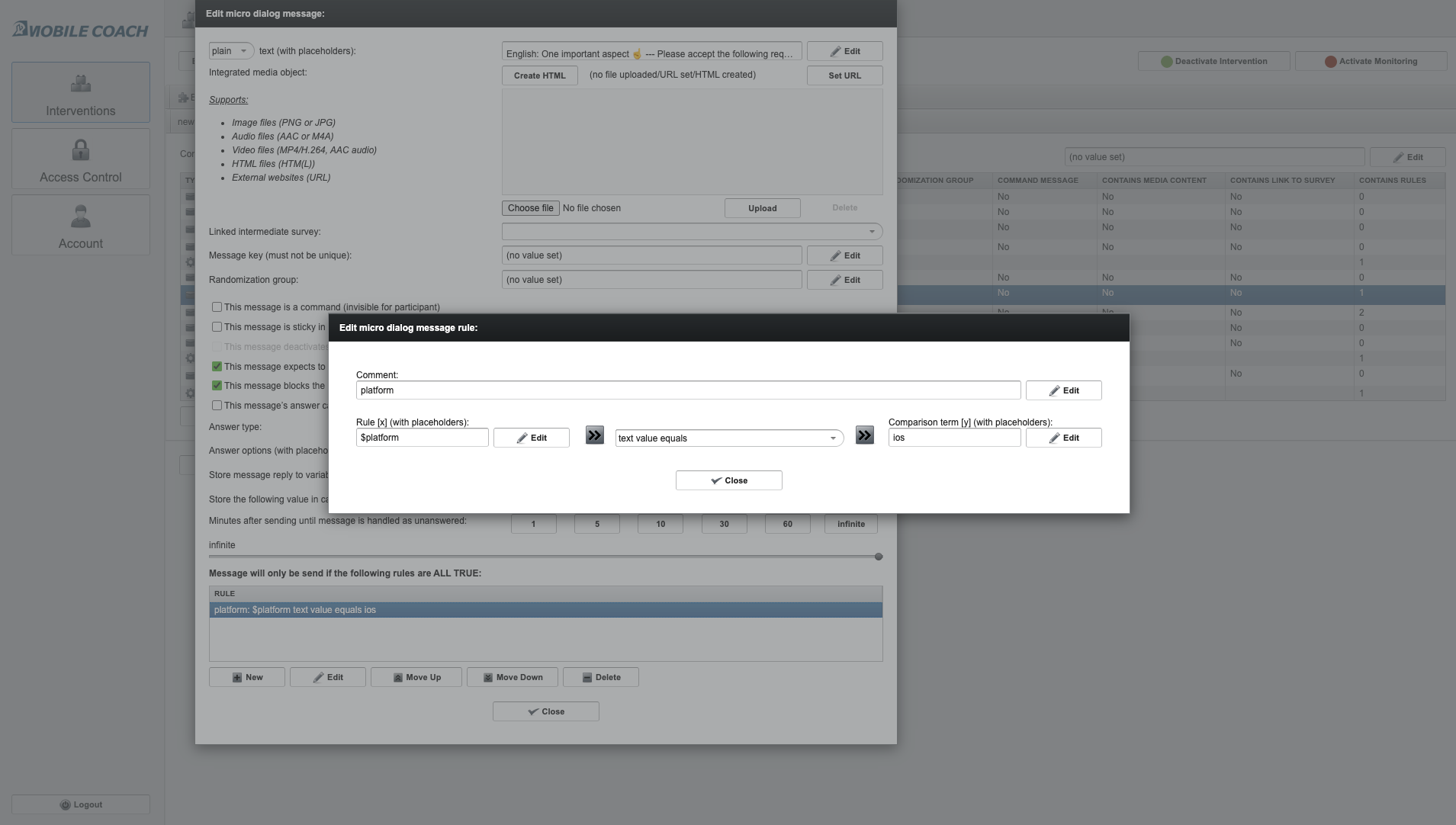Click the RULE column header

(545, 593)
